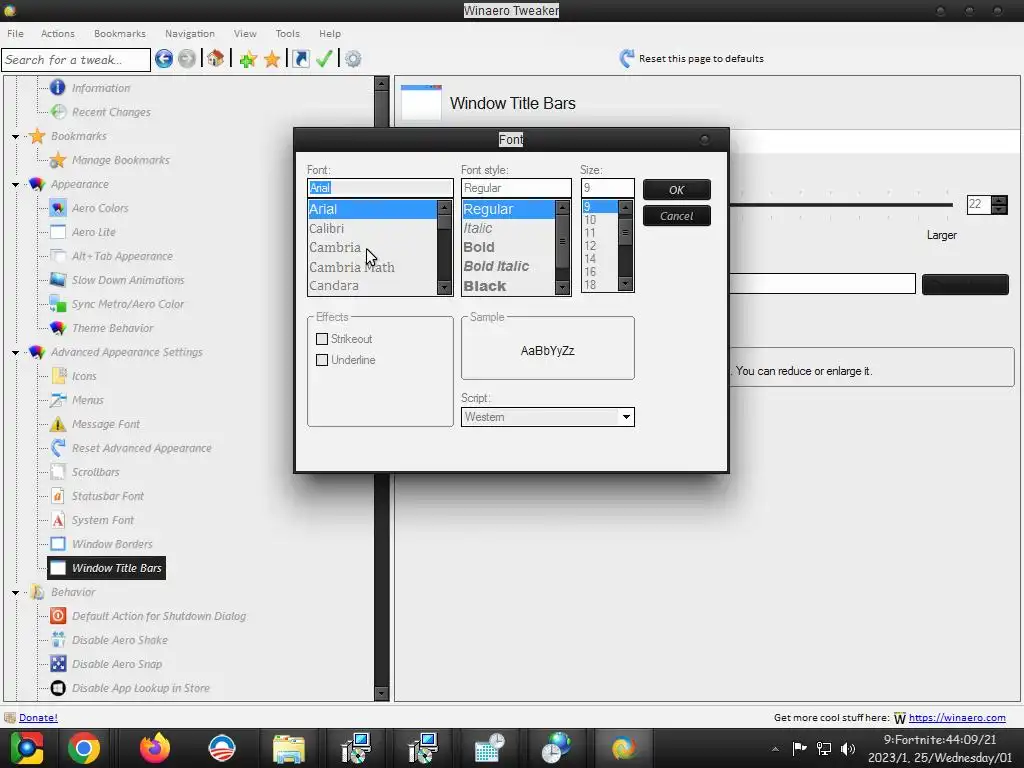Open Statusbar Font tree item
The width and height of the screenshot is (1024, 768).
(x=108, y=496)
